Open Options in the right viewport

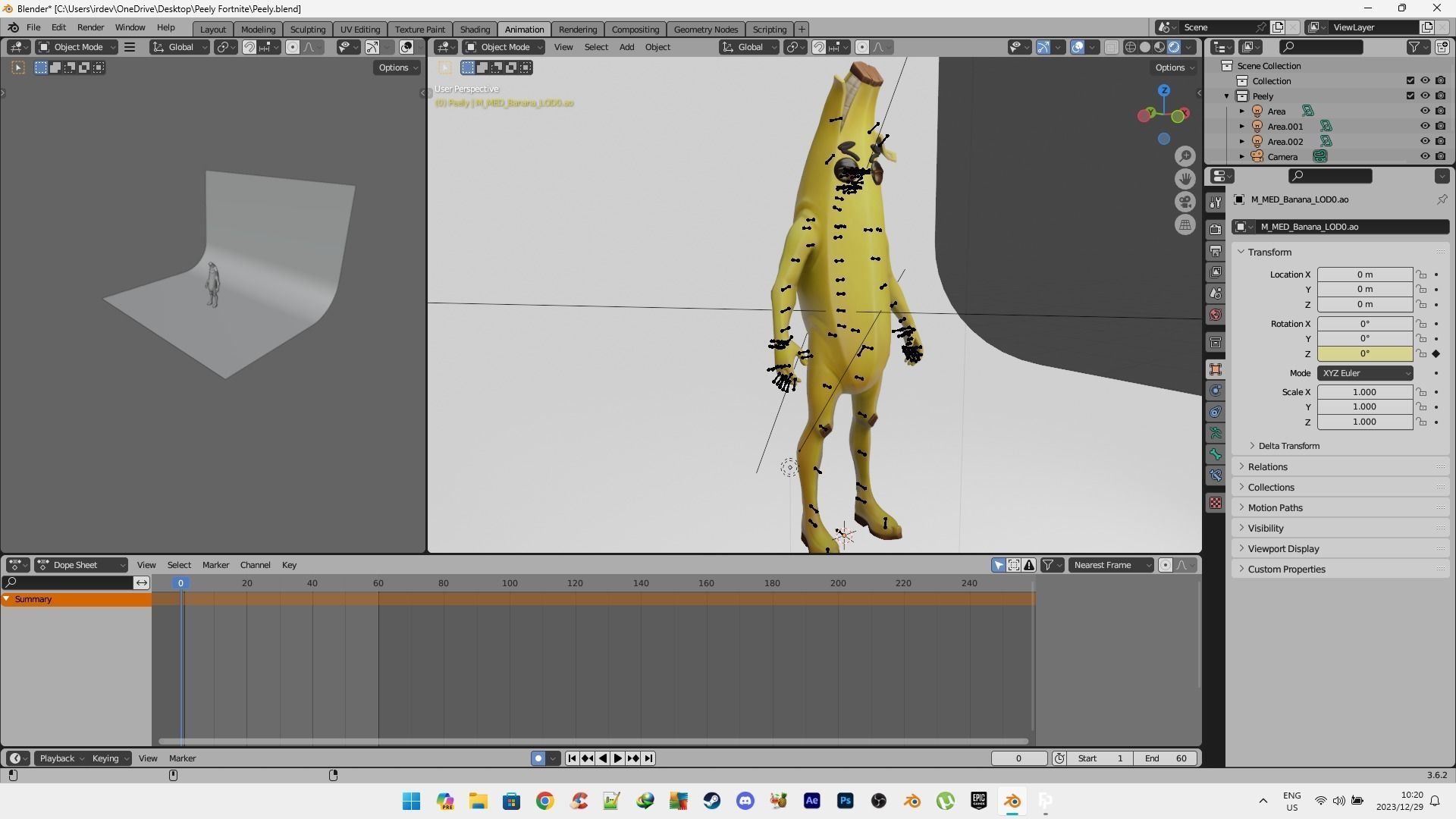click(x=1175, y=67)
